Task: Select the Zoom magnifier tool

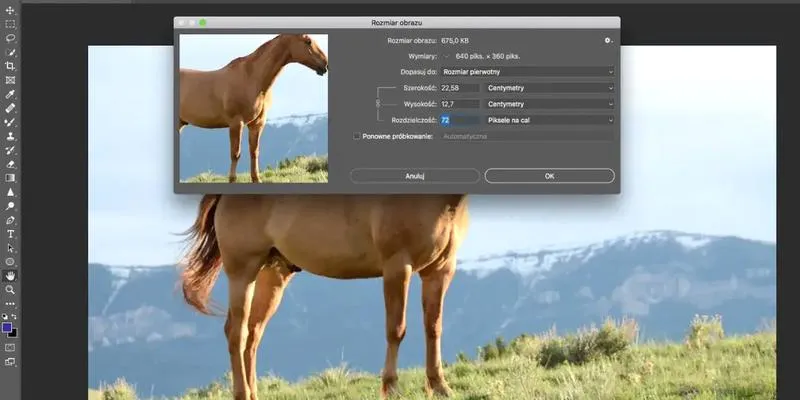Action: tap(10, 290)
